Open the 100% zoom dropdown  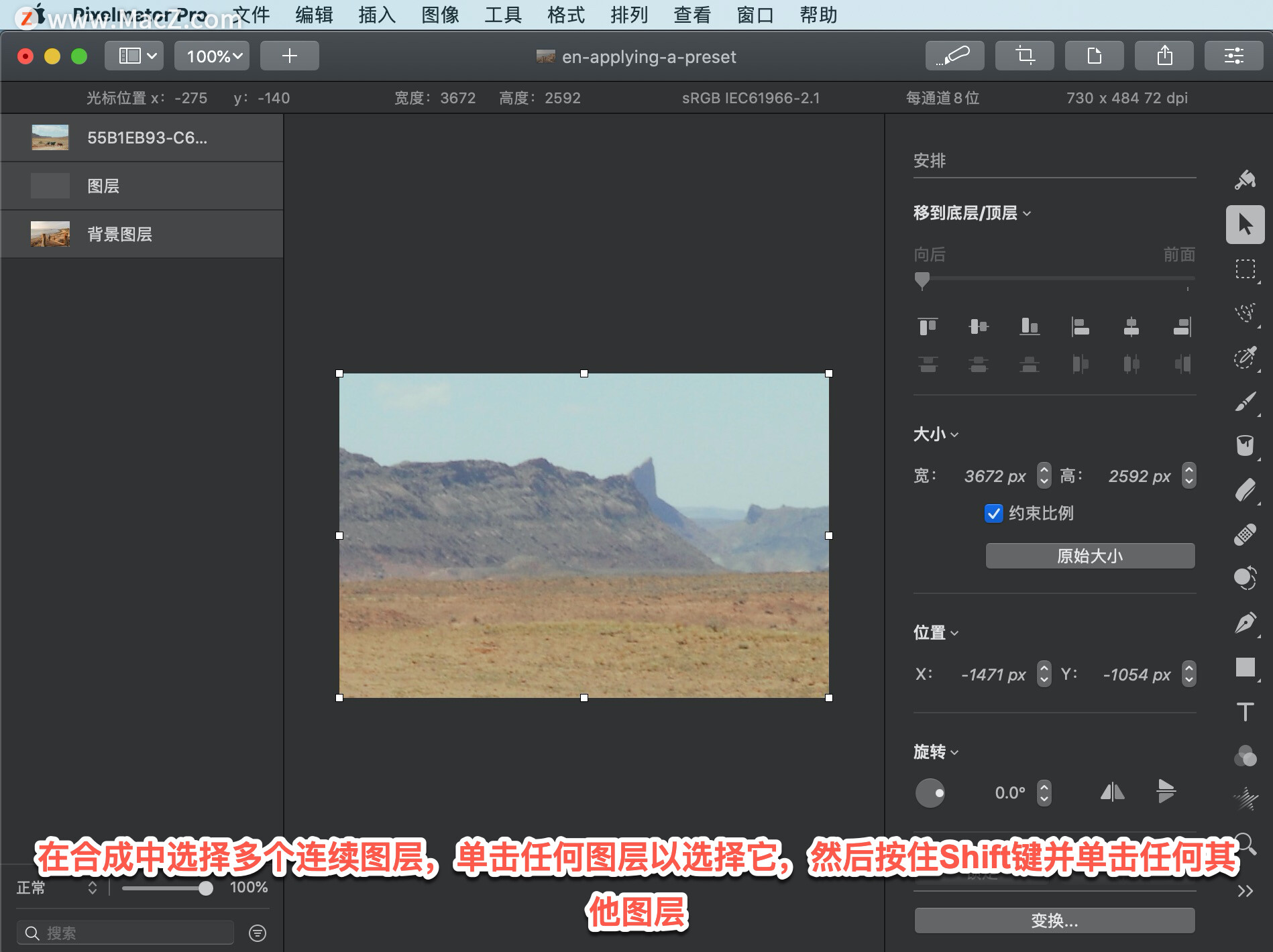(212, 56)
